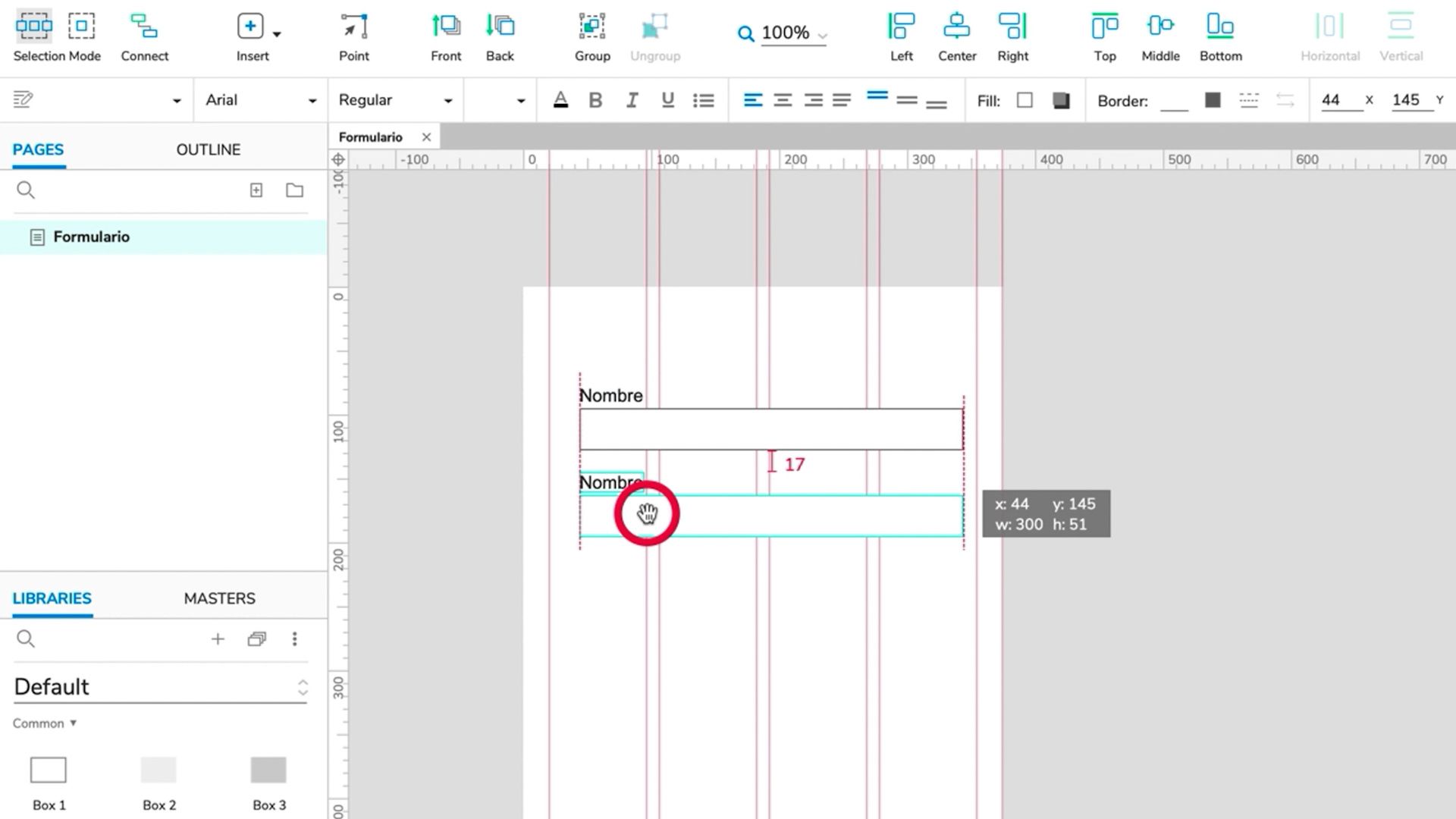Select the Formulario page in tree
The image size is (1456, 819).
click(x=91, y=237)
